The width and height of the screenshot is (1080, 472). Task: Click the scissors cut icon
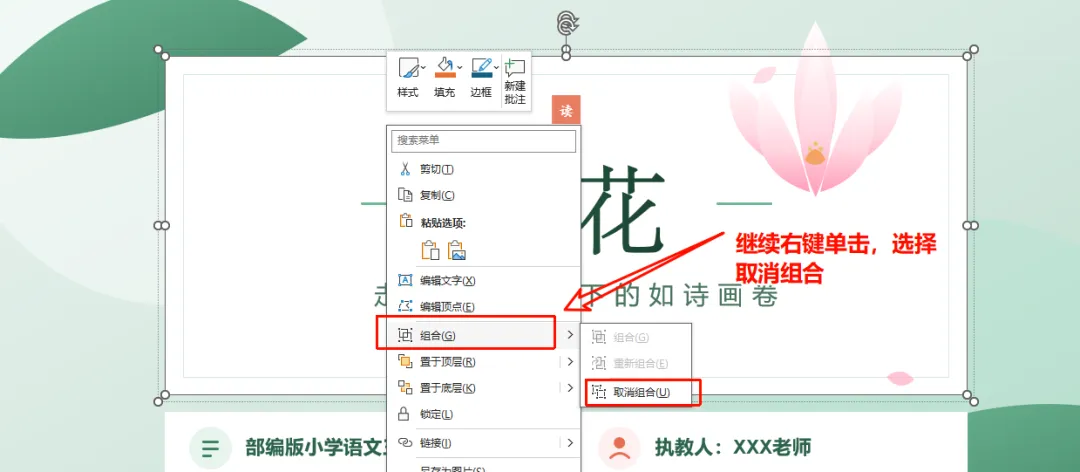pyautogui.click(x=405, y=169)
